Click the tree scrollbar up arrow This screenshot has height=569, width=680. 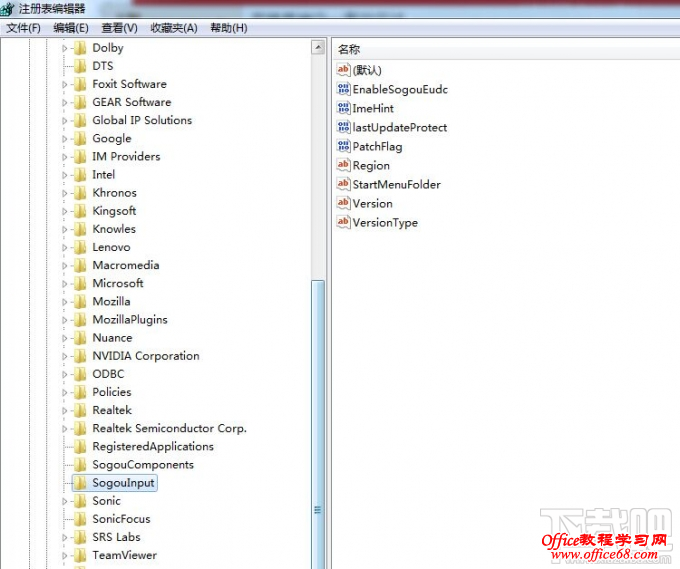coord(318,47)
